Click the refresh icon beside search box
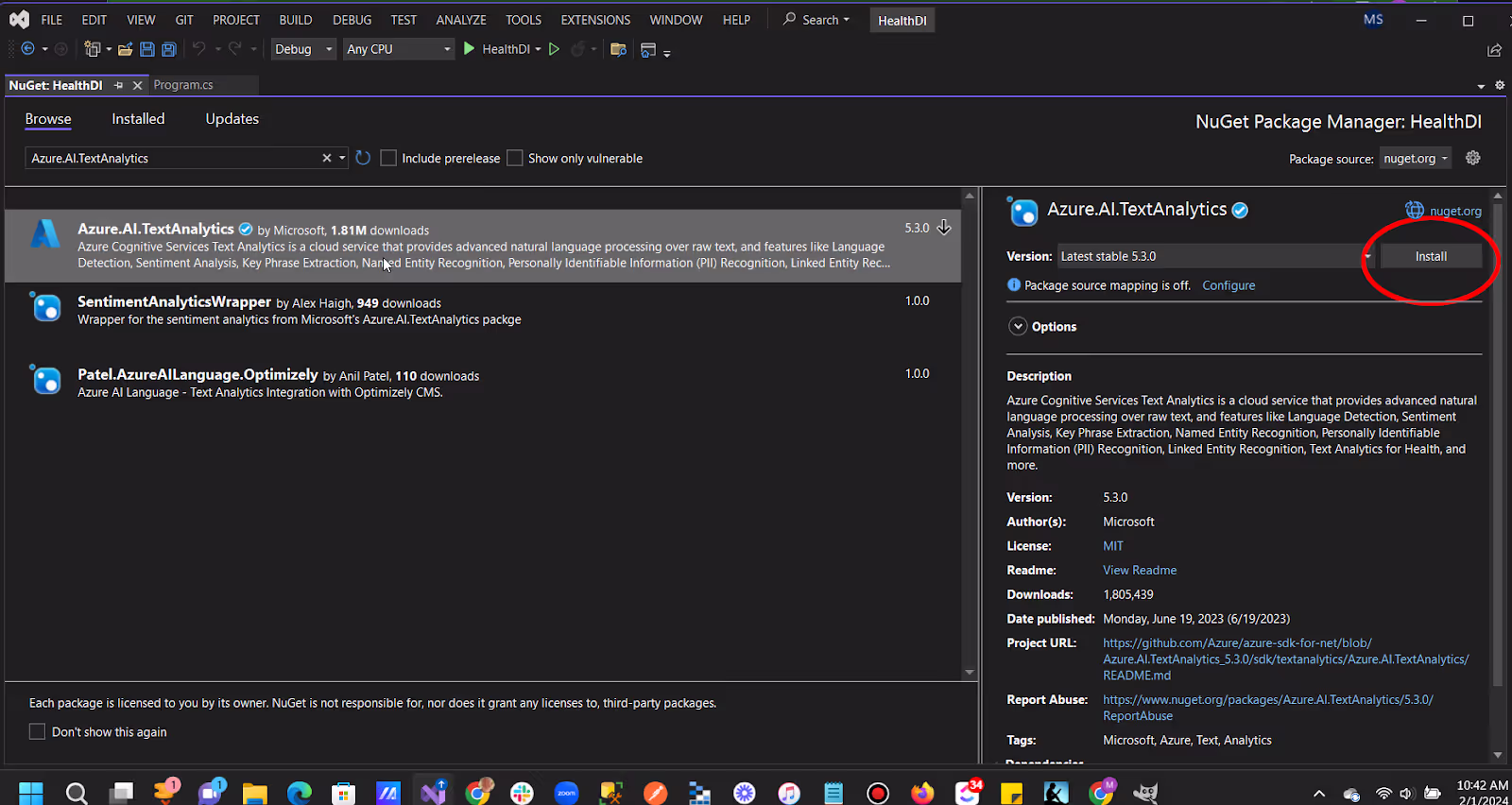The width and height of the screenshot is (1512, 805). pyautogui.click(x=363, y=158)
